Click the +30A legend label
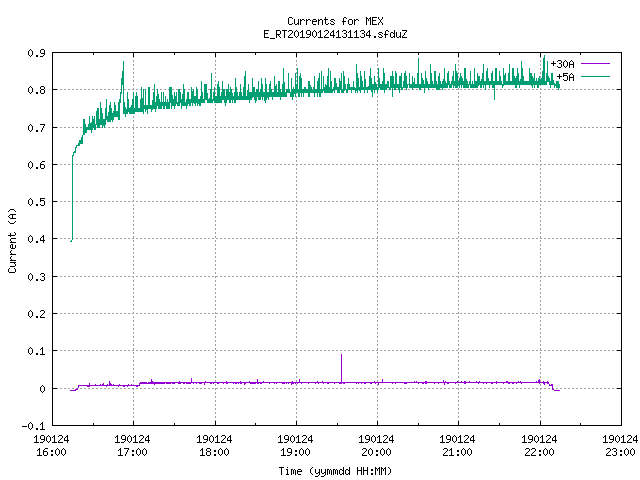Image resolution: width=640 pixels, height=480 pixels. coord(562,64)
